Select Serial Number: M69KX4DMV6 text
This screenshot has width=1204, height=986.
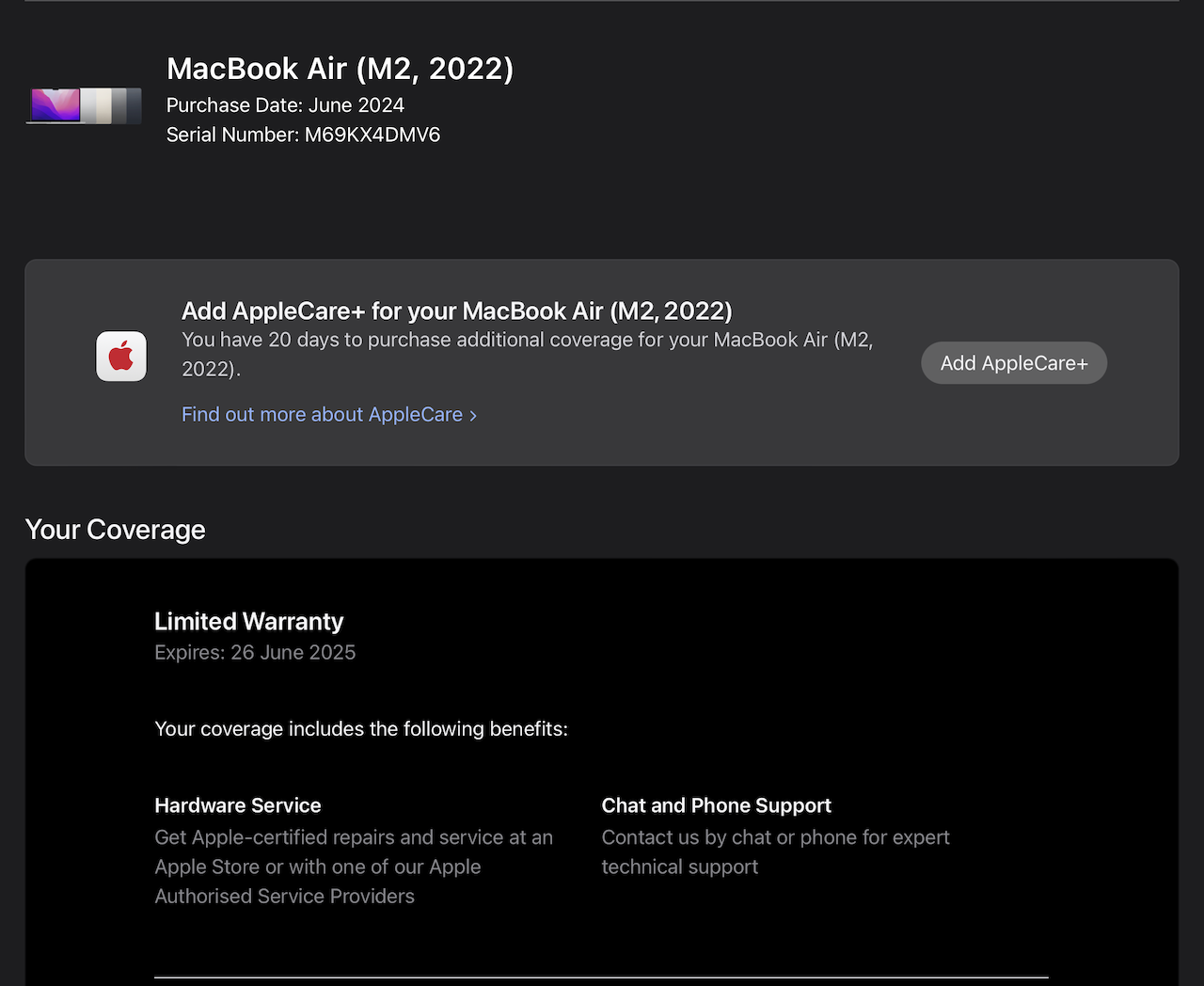[x=303, y=135]
